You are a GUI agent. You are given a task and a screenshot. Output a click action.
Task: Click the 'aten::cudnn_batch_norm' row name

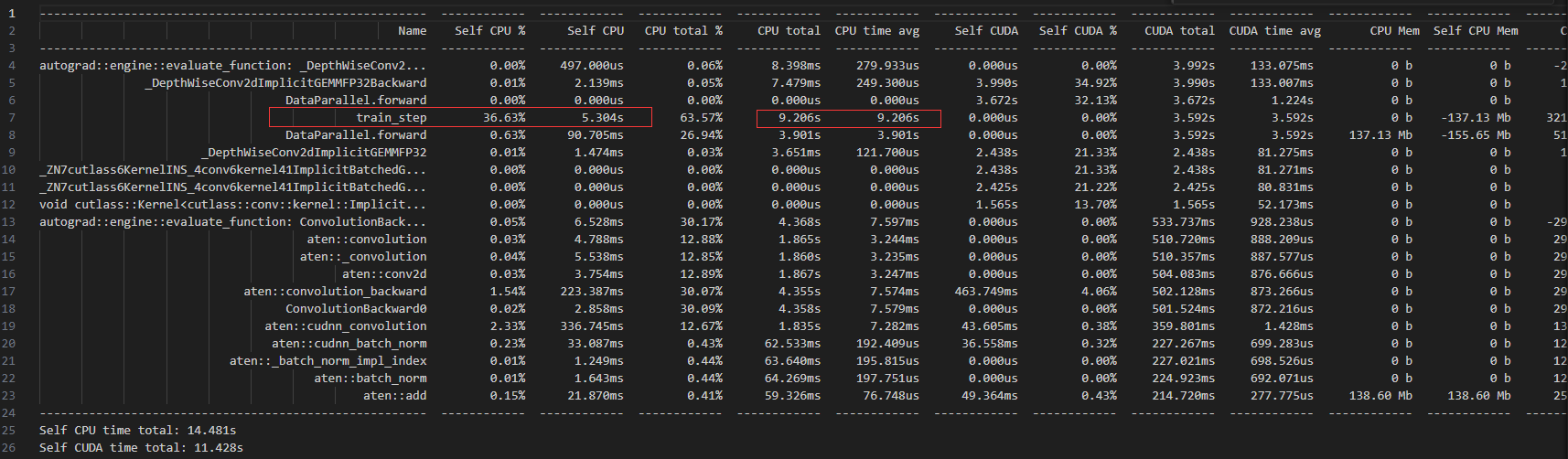(x=349, y=343)
